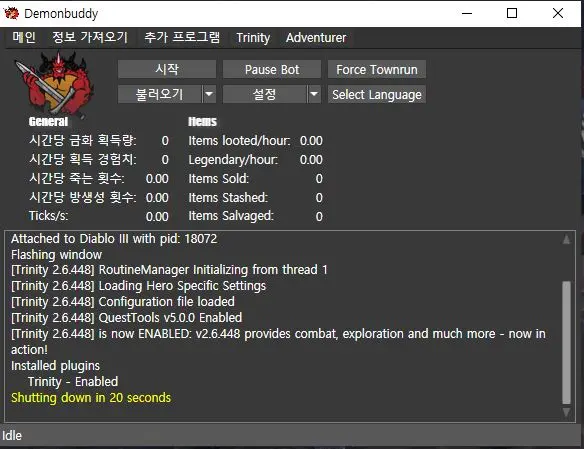The width and height of the screenshot is (584, 449).
Task: Click the log scrollbar down arrow
Action: [566, 413]
